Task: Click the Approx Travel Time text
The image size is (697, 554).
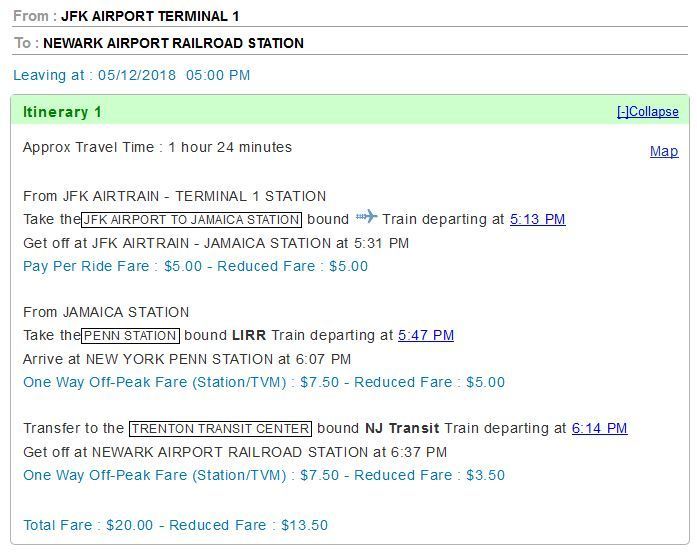Action: coord(157,148)
